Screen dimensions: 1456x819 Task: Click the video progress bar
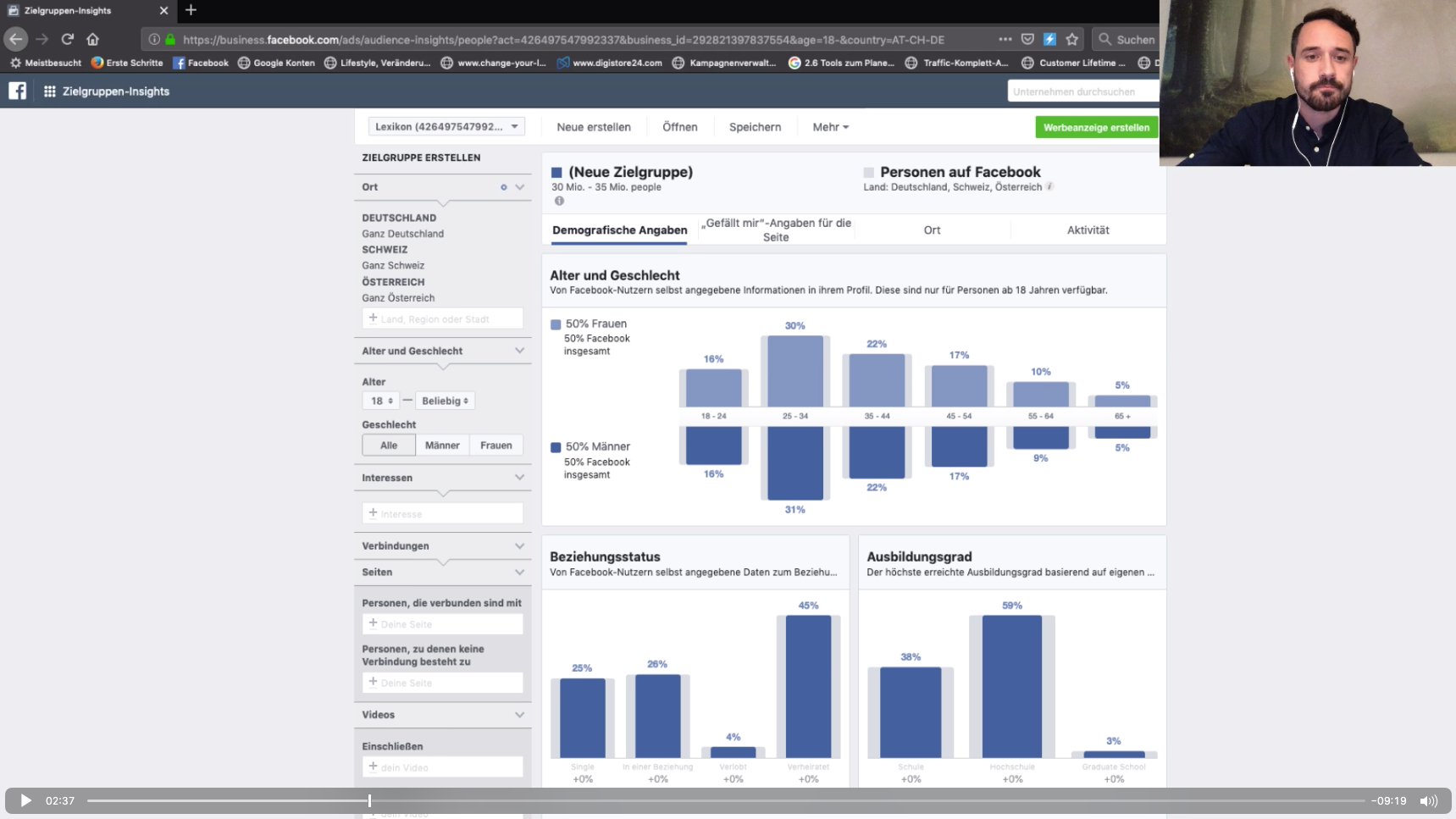tap(725, 800)
